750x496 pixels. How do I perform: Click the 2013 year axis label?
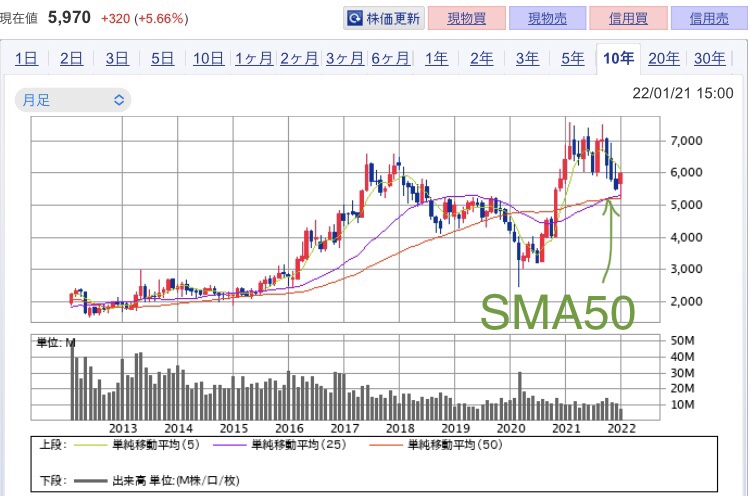123,428
